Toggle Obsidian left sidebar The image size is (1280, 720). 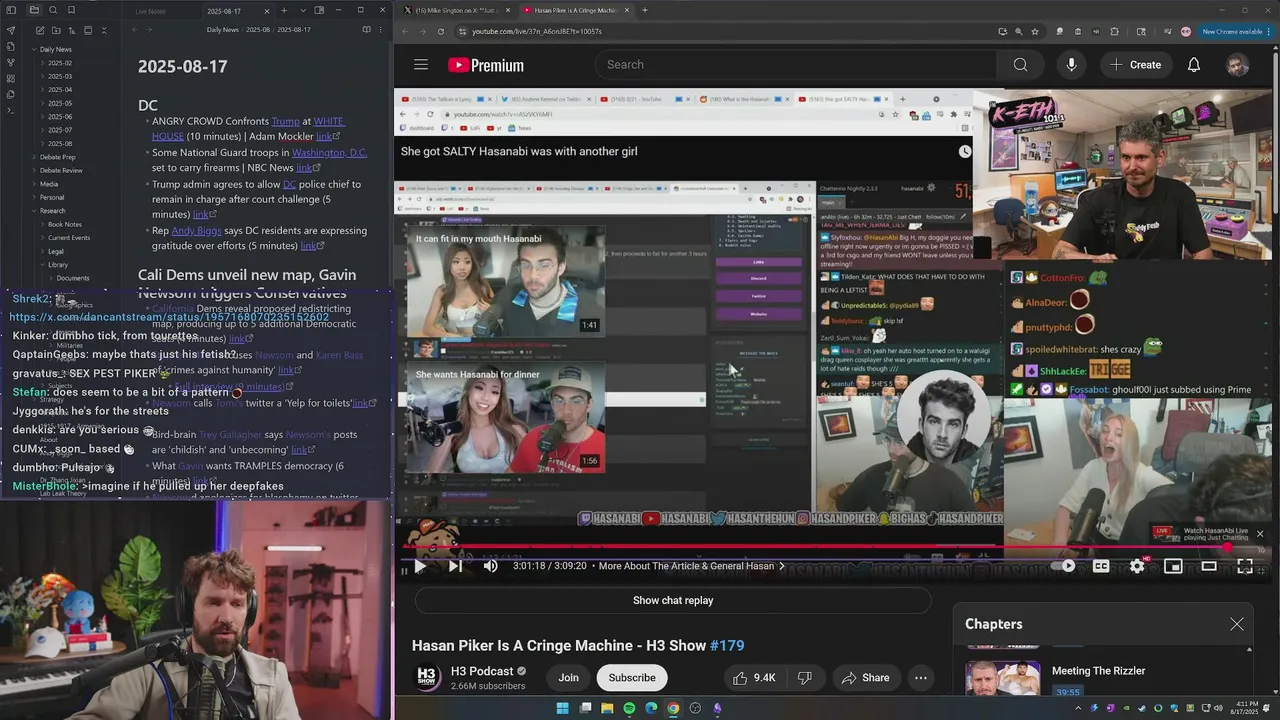click(x=11, y=10)
